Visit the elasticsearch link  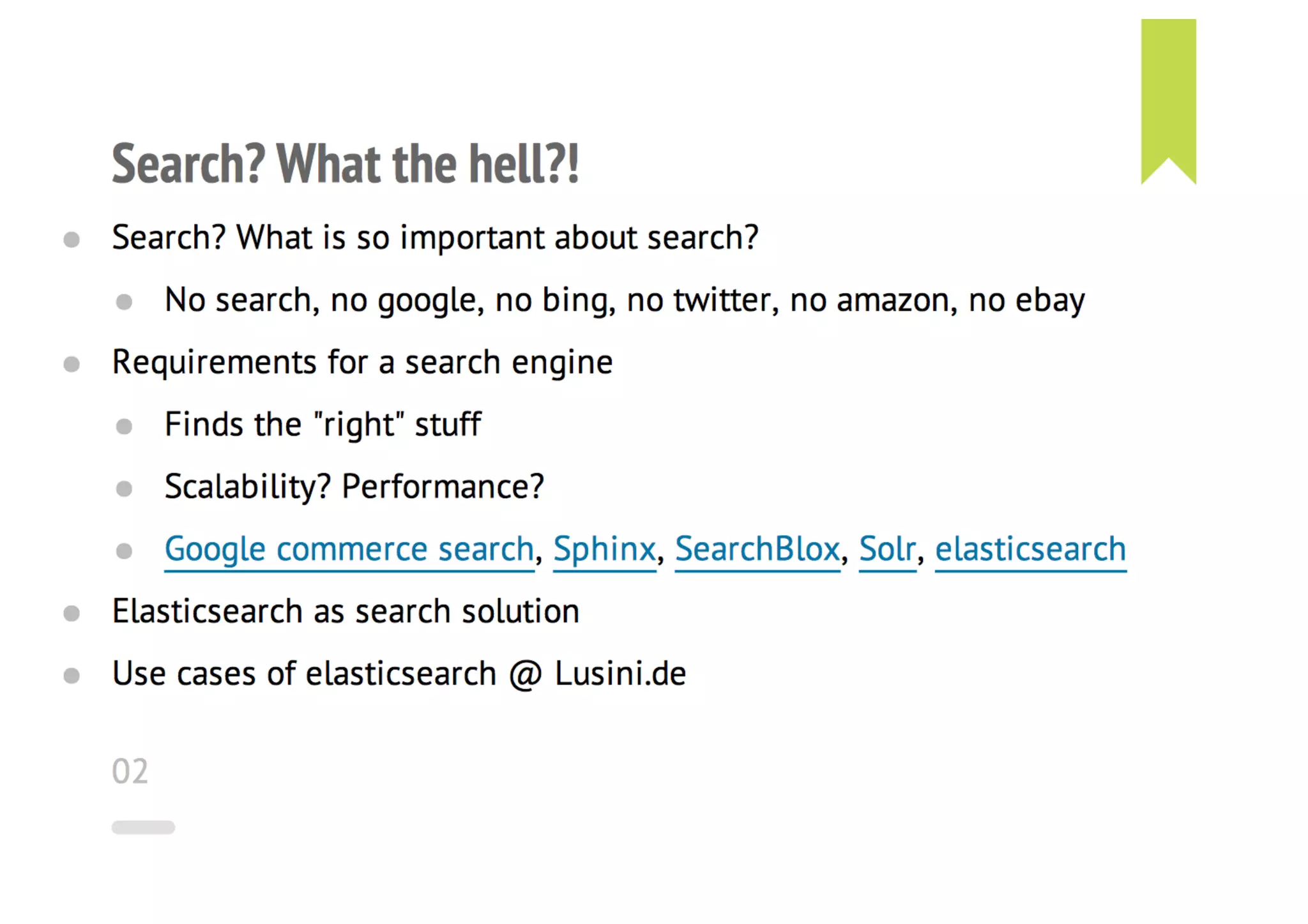1030,549
